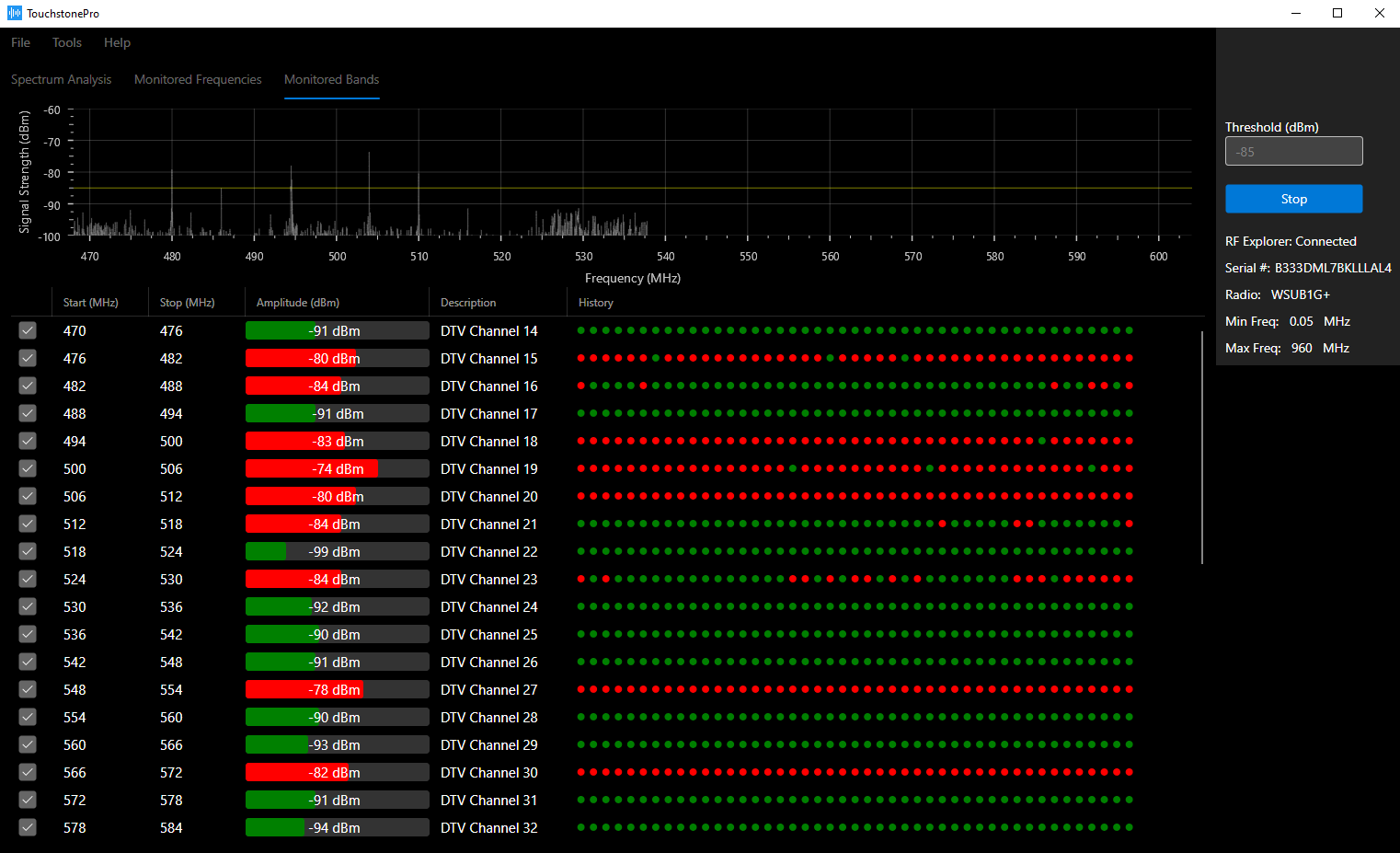Click the serial number B333DML7BKLLLAL4
The height and width of the screenshot is (853, 1400).
[1333, 268]
